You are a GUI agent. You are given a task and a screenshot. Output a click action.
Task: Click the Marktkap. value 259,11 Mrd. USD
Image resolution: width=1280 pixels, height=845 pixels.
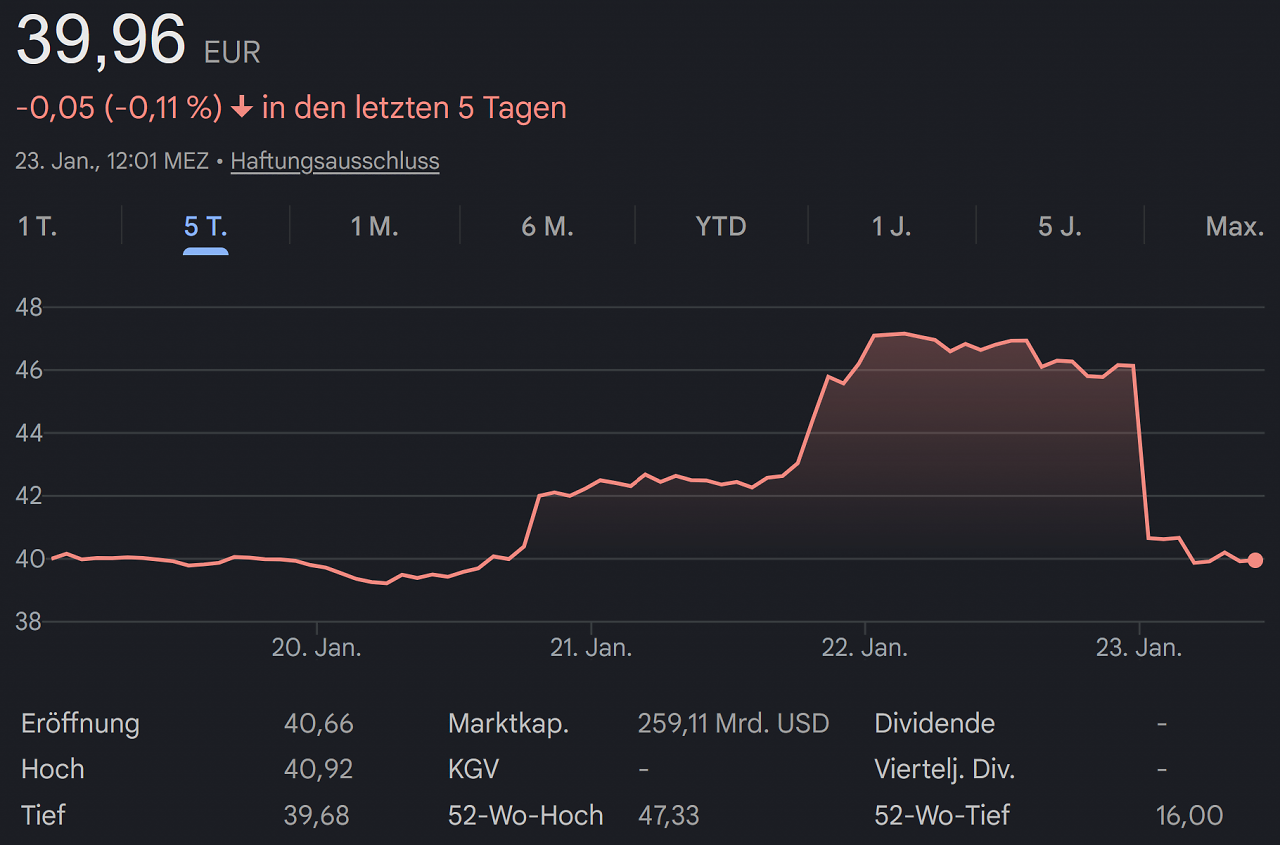pos(734,723)
